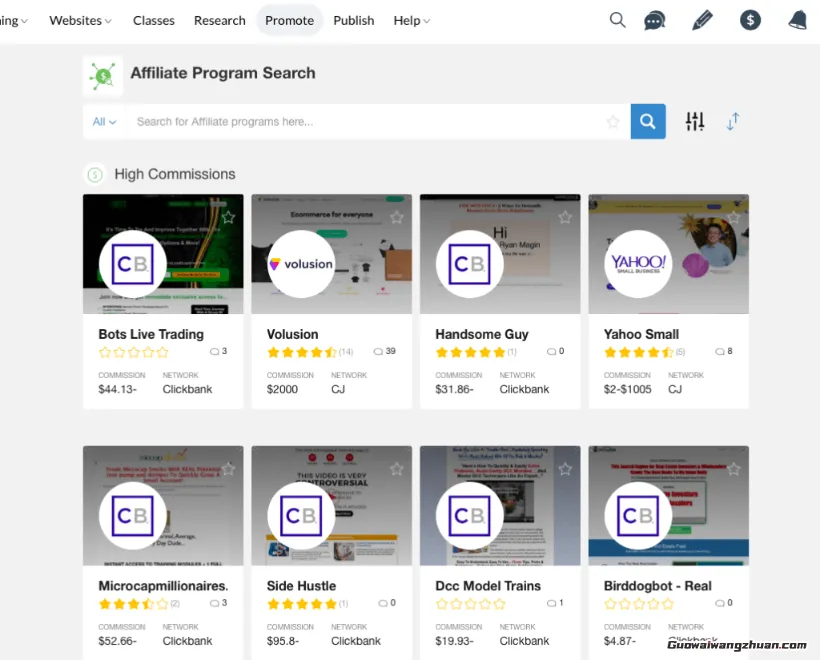Click the Handsome Guy CB logo
The width and height of the screenshot is (820, 660).
[x=470, y=264]
